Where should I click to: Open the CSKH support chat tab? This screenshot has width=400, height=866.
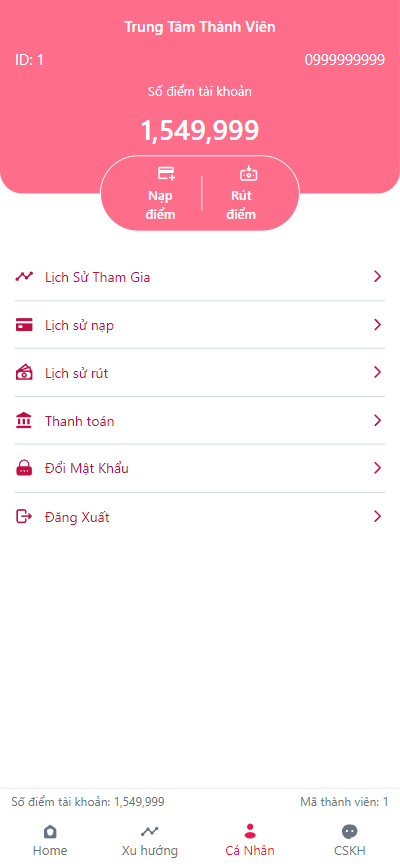point(350,841)
